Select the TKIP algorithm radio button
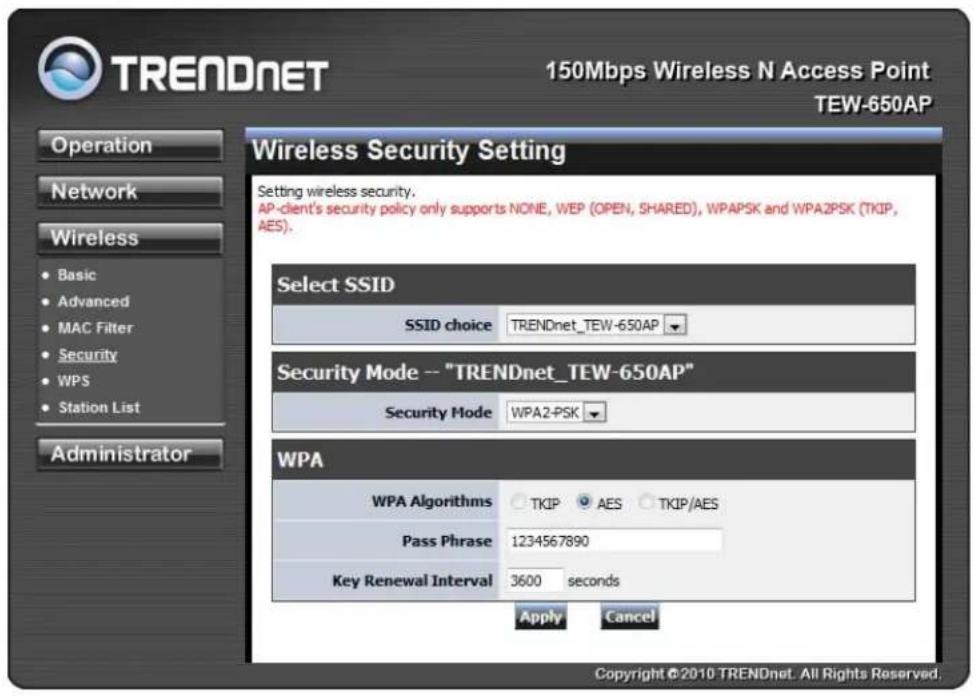 pyautogui.click(x=517, y=502)
